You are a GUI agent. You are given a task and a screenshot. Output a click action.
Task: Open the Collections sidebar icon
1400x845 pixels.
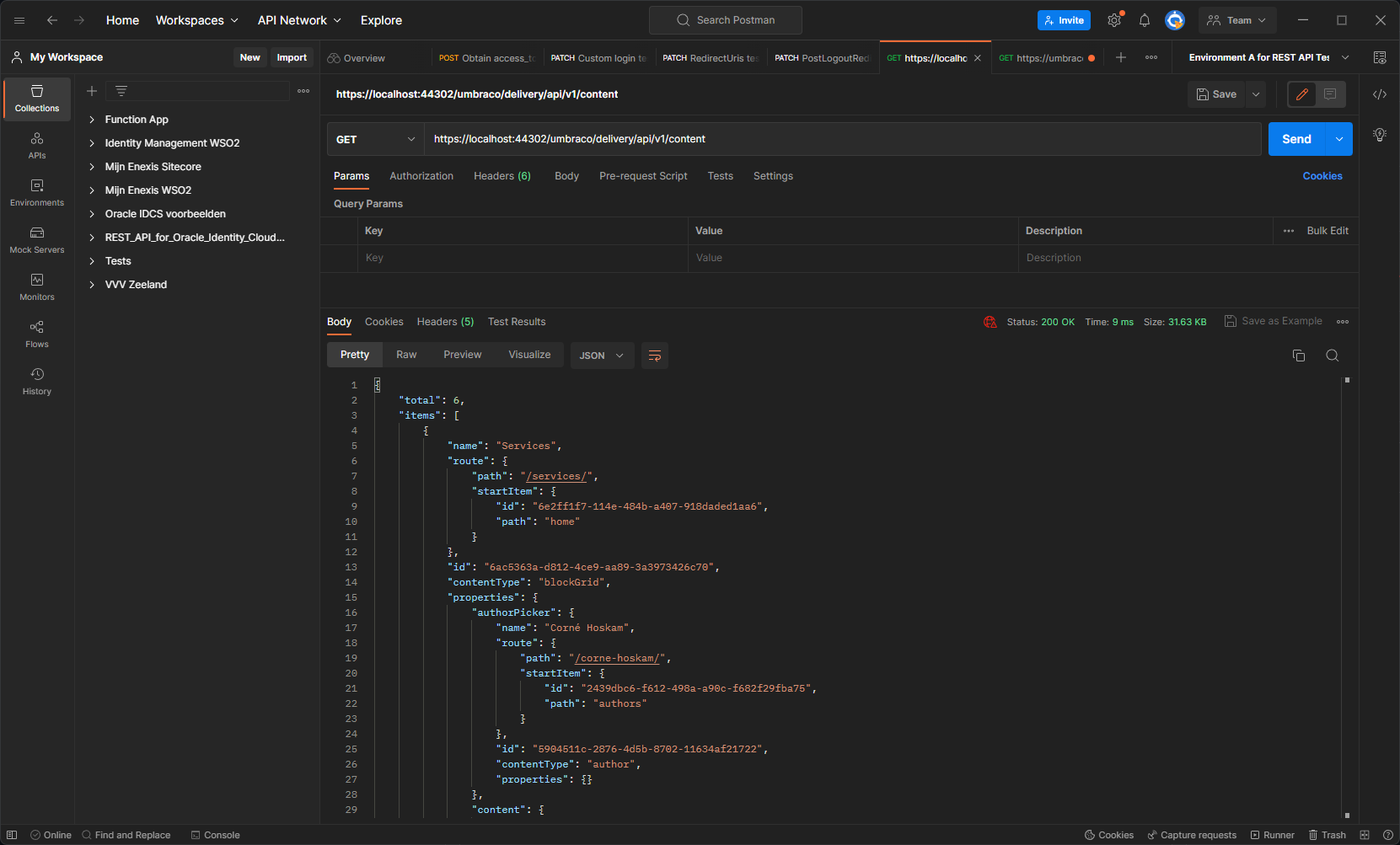(36, 99)
